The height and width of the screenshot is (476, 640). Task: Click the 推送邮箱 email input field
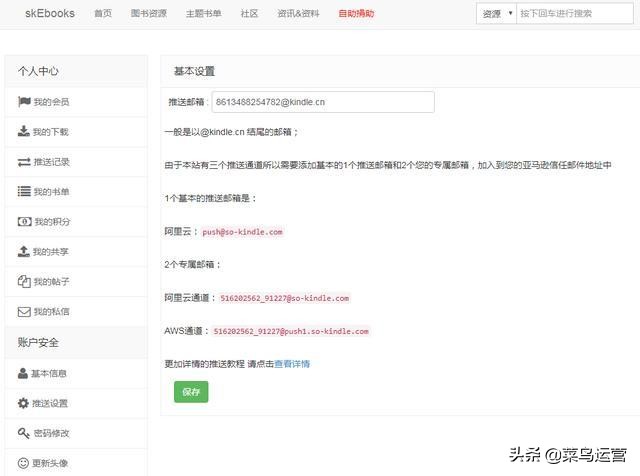coord(323,102)
